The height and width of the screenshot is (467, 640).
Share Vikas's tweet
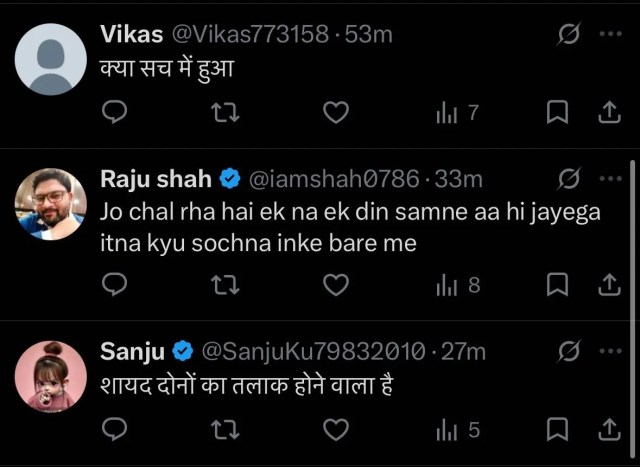click(x=609, y=112)
